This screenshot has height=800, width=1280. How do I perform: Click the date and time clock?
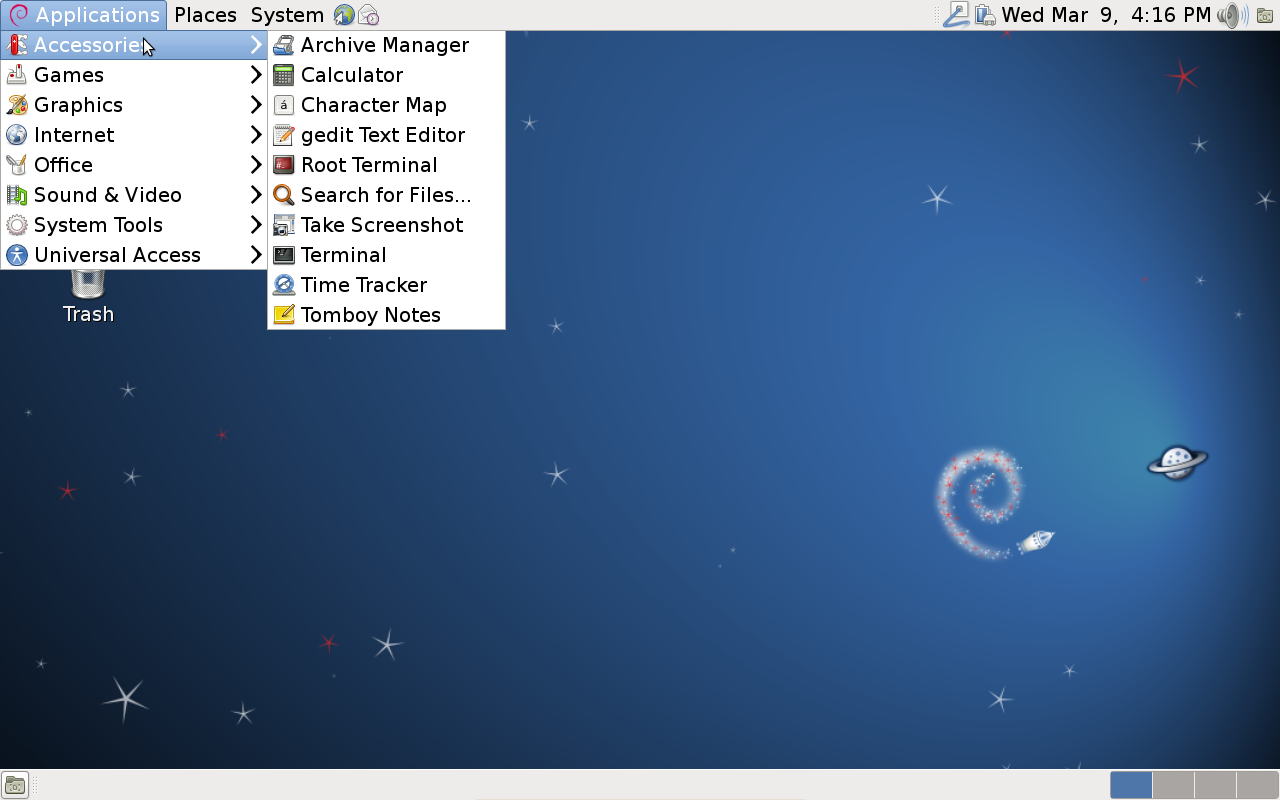pos(1106,15)
